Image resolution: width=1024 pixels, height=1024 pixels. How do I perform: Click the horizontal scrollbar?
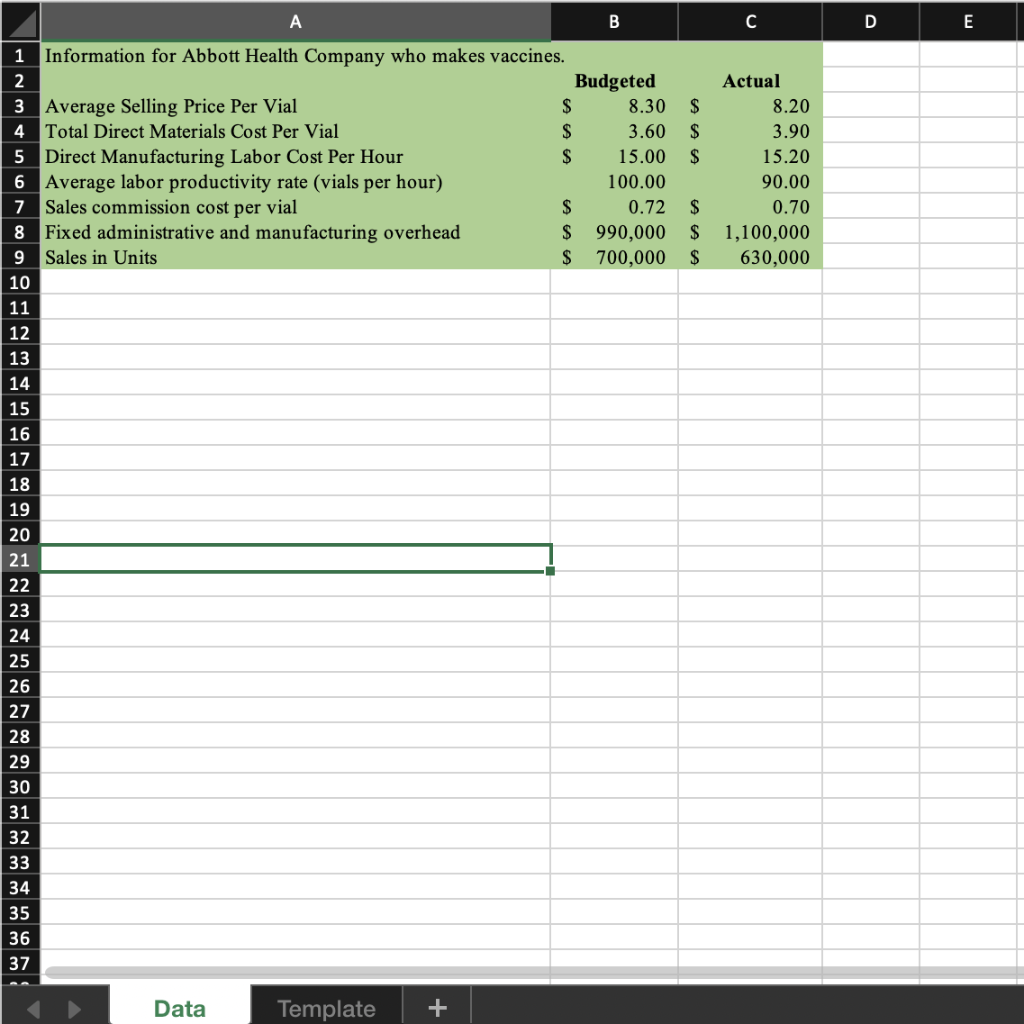(x=532, y=972)
